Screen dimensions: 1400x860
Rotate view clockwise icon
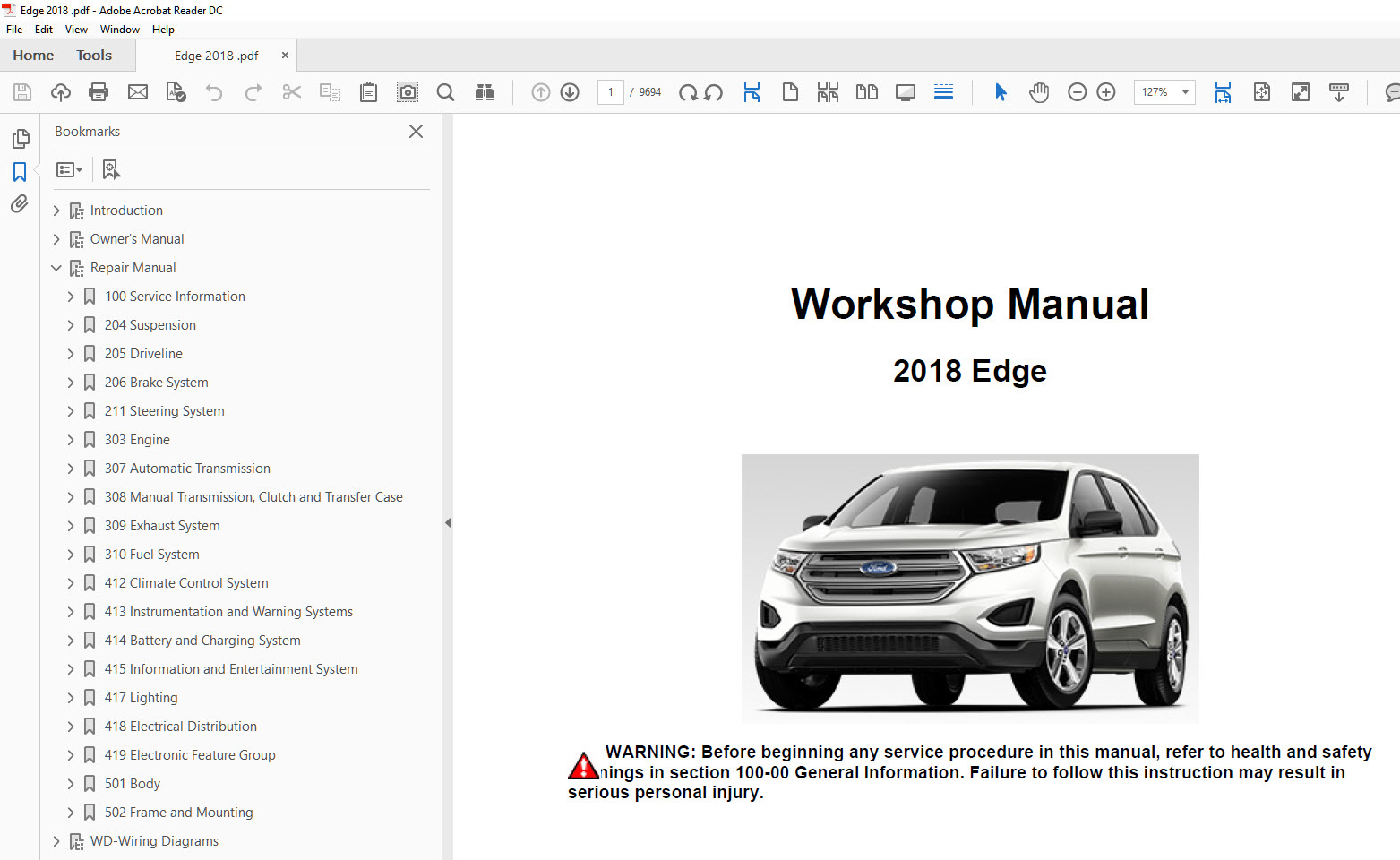[x=688, y=92]
